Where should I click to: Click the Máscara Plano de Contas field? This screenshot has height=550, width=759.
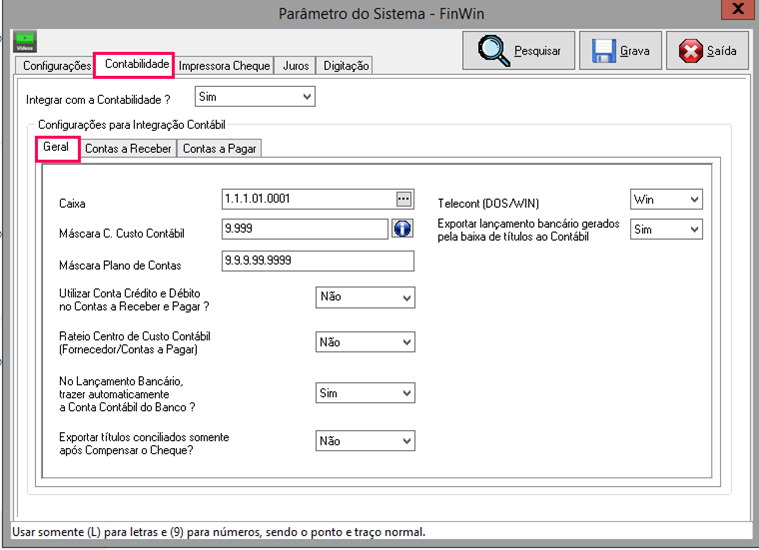pyautogui.click(x=317, y=261)
